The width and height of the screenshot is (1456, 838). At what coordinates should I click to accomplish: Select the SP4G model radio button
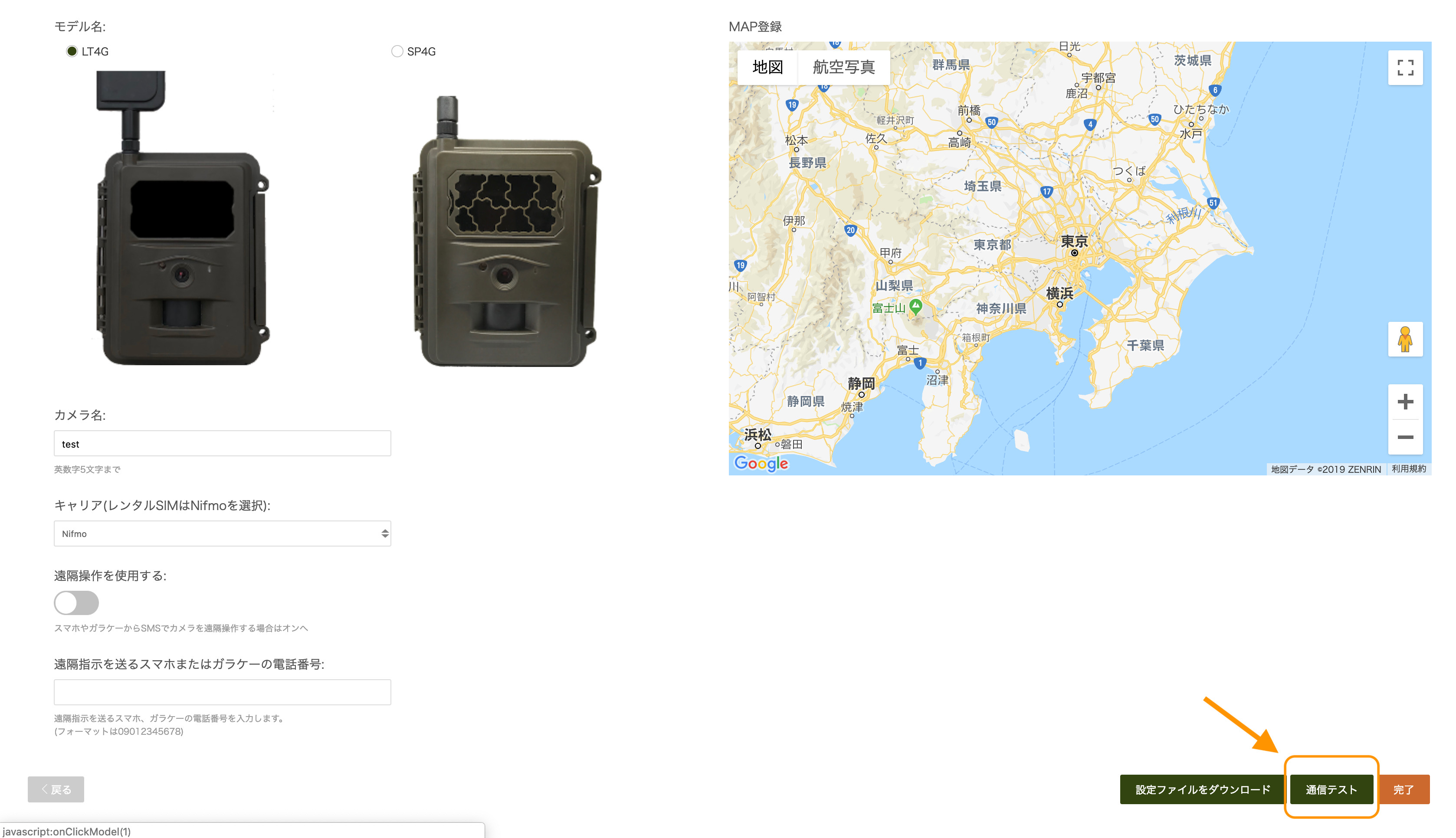(x=397, y=51)
